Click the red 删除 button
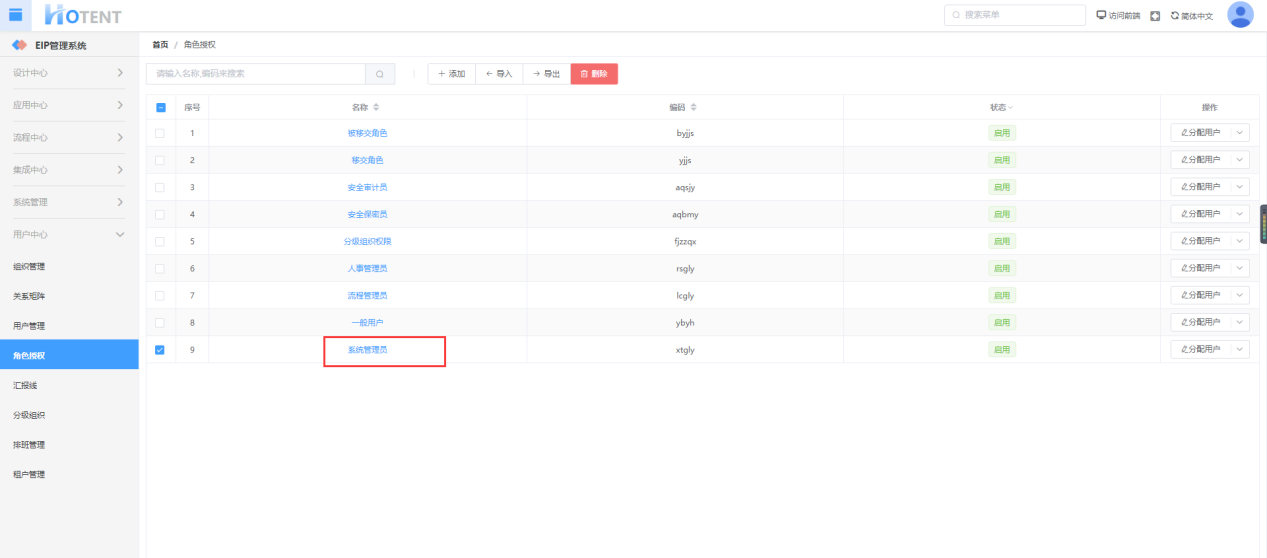 594,74
